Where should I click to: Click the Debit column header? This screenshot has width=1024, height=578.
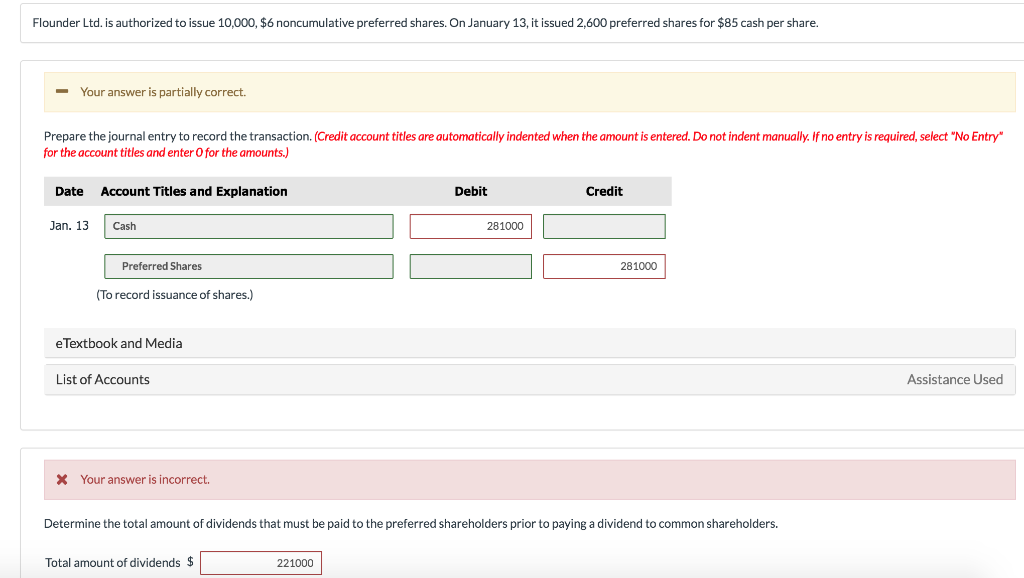(x=470, y=191)
